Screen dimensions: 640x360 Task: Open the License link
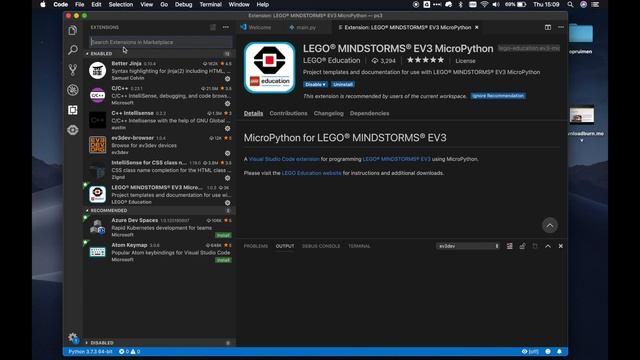click(465, 61)
